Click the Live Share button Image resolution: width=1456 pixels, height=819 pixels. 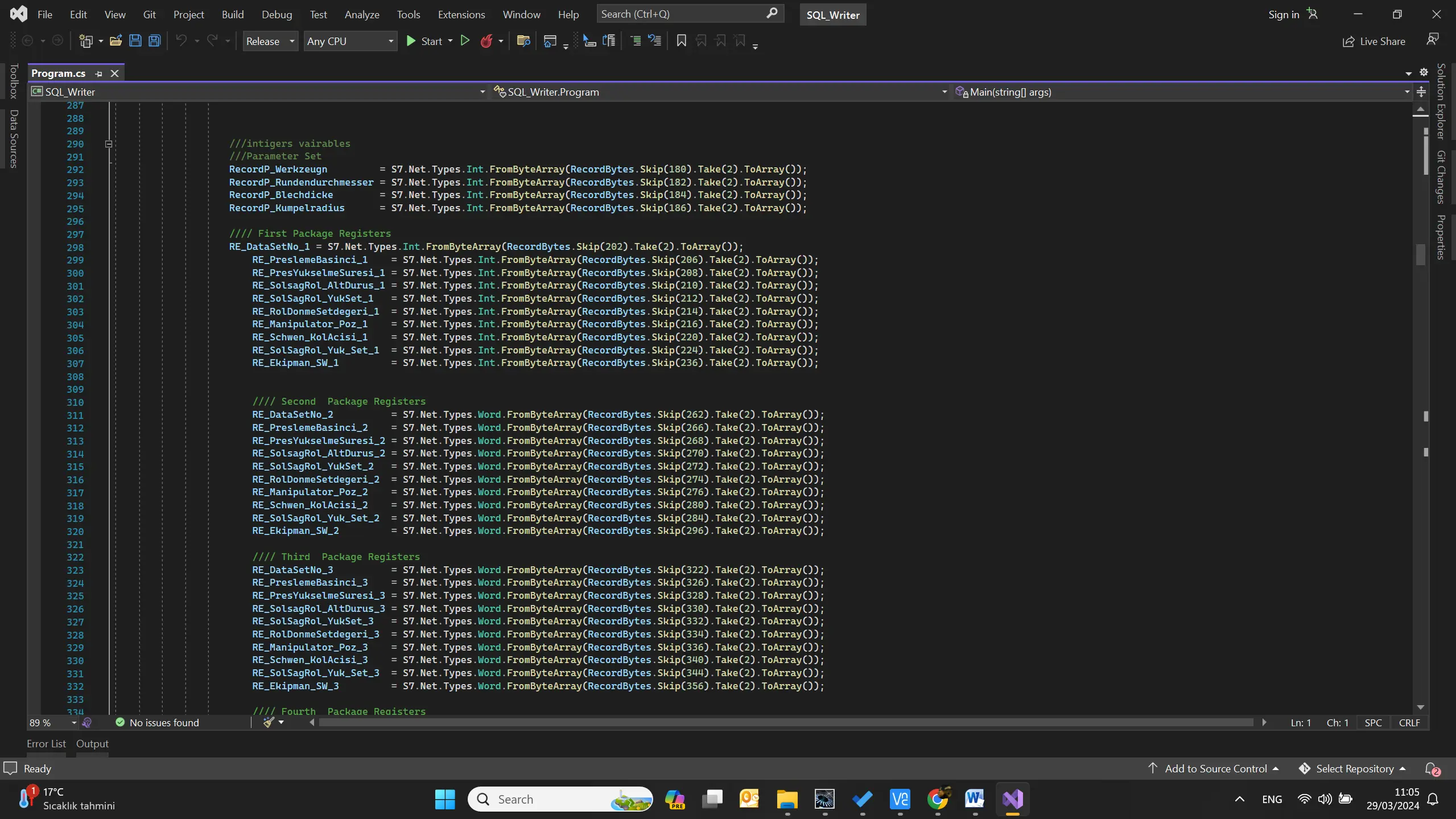click(1374, 42)
